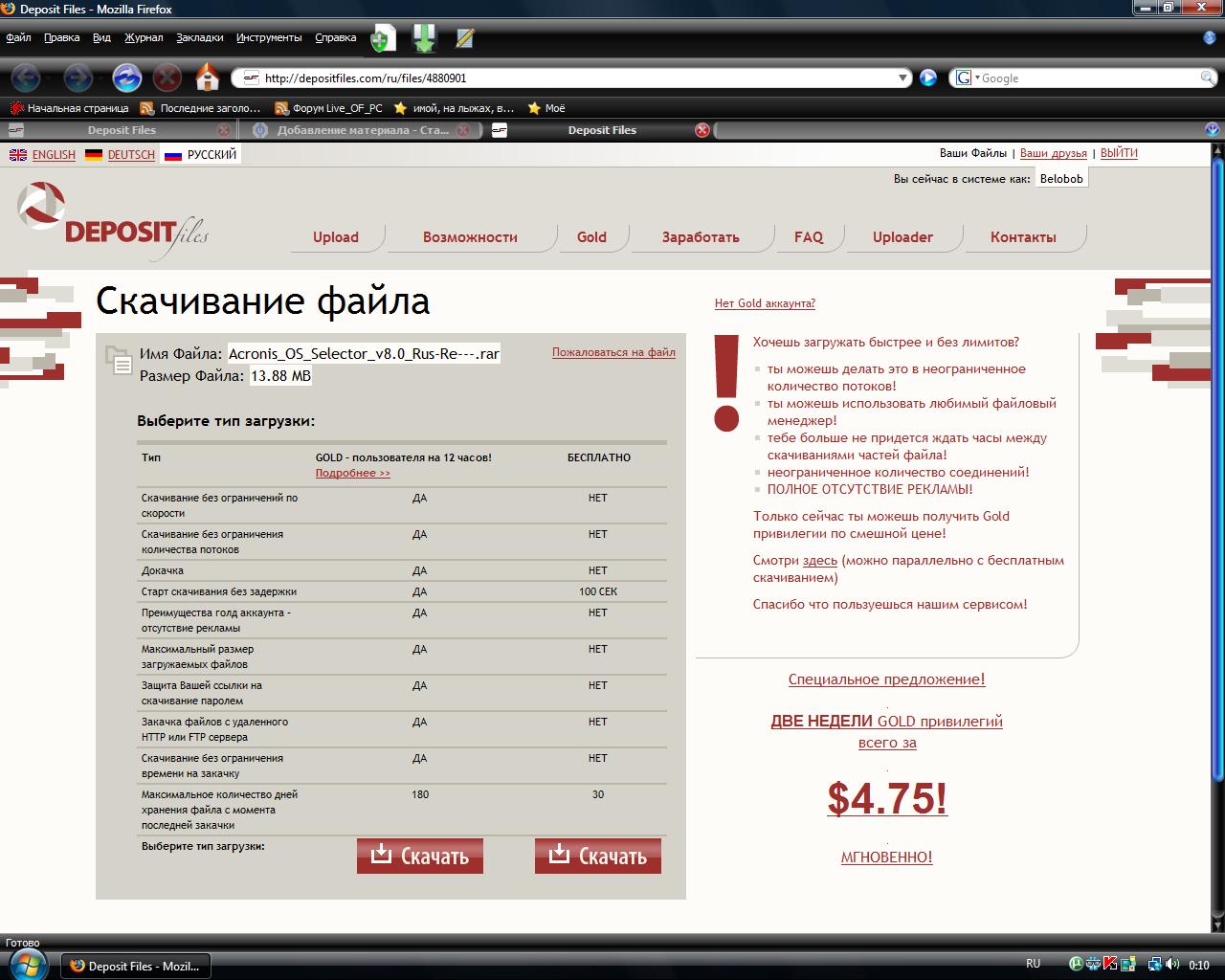Screen dimensions: 1225x980
Task: Open the Заработать navigation tab
Action: pos(701,237)
